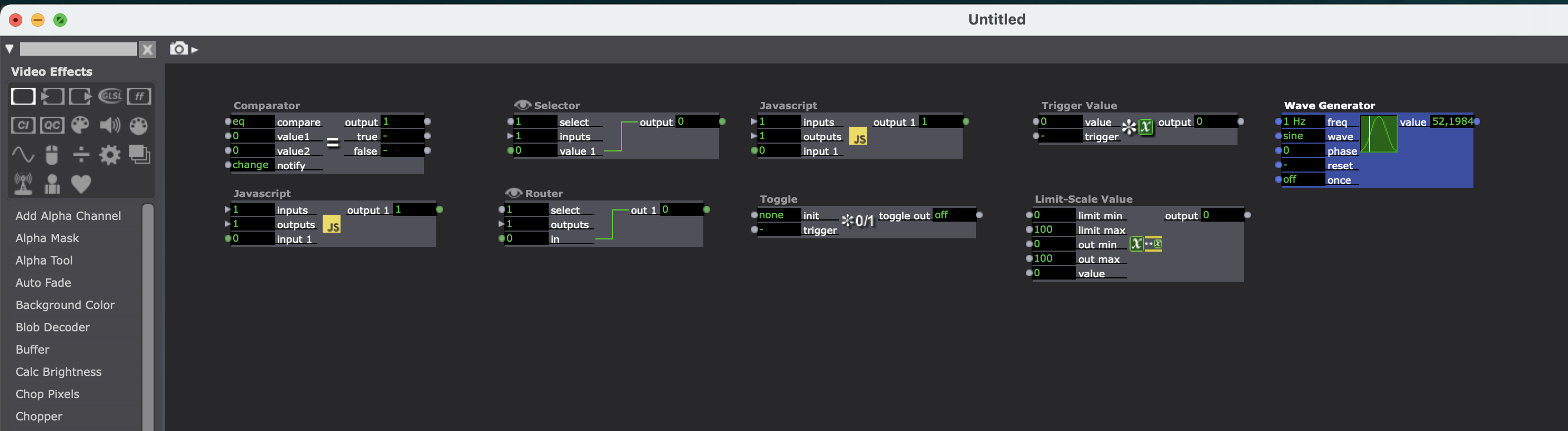Select the heart favorites category icon

point(81,184)
